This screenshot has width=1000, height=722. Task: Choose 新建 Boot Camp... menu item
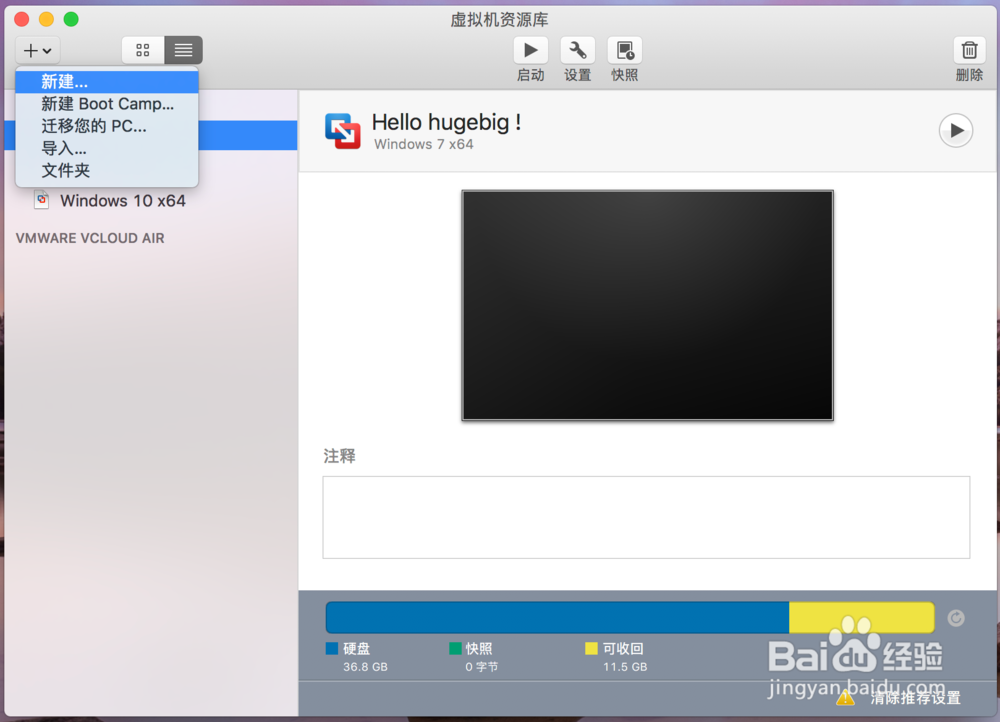107,104
